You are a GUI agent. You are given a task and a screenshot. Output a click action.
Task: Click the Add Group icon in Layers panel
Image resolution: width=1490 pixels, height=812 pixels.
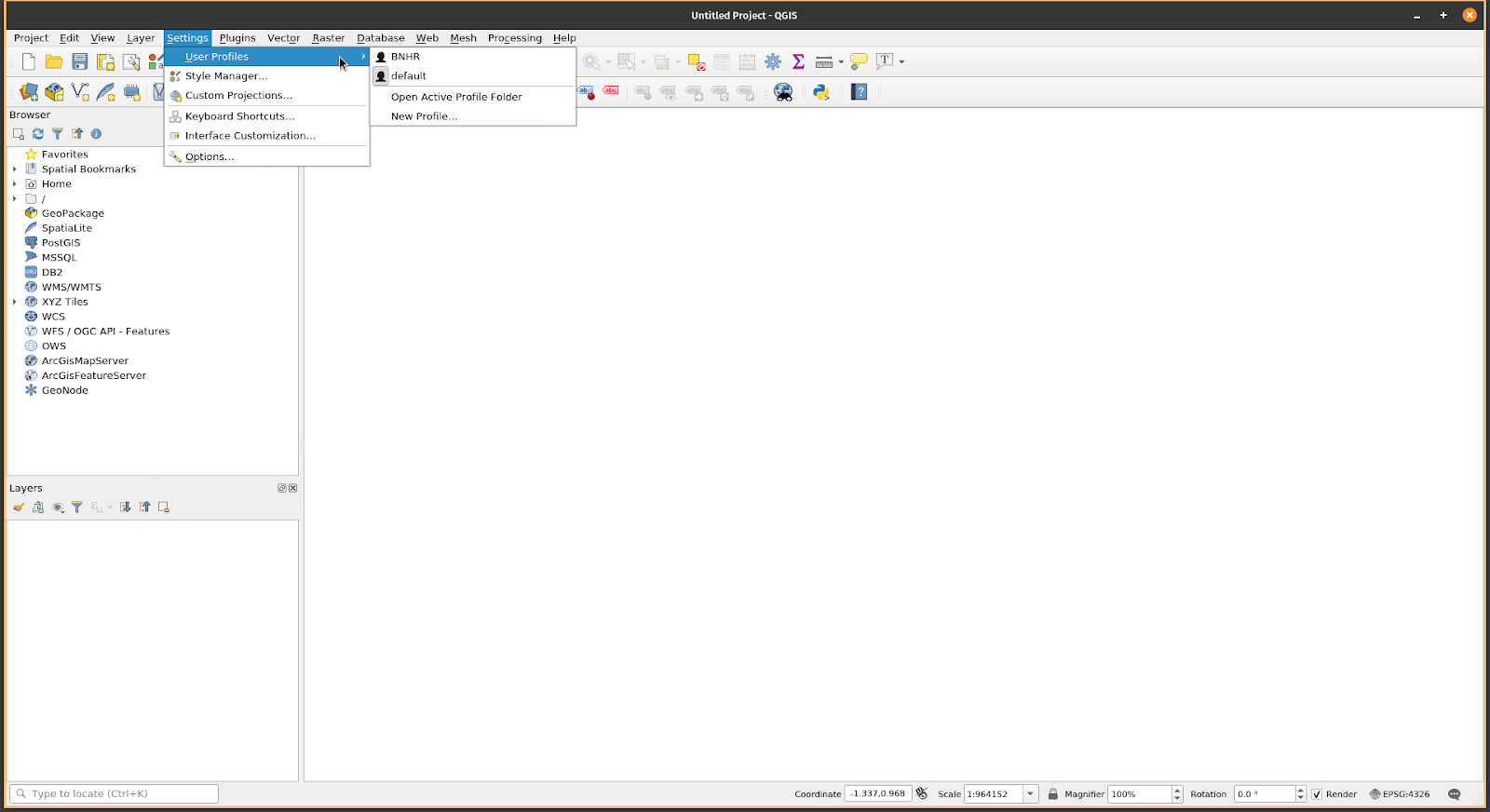38,507
